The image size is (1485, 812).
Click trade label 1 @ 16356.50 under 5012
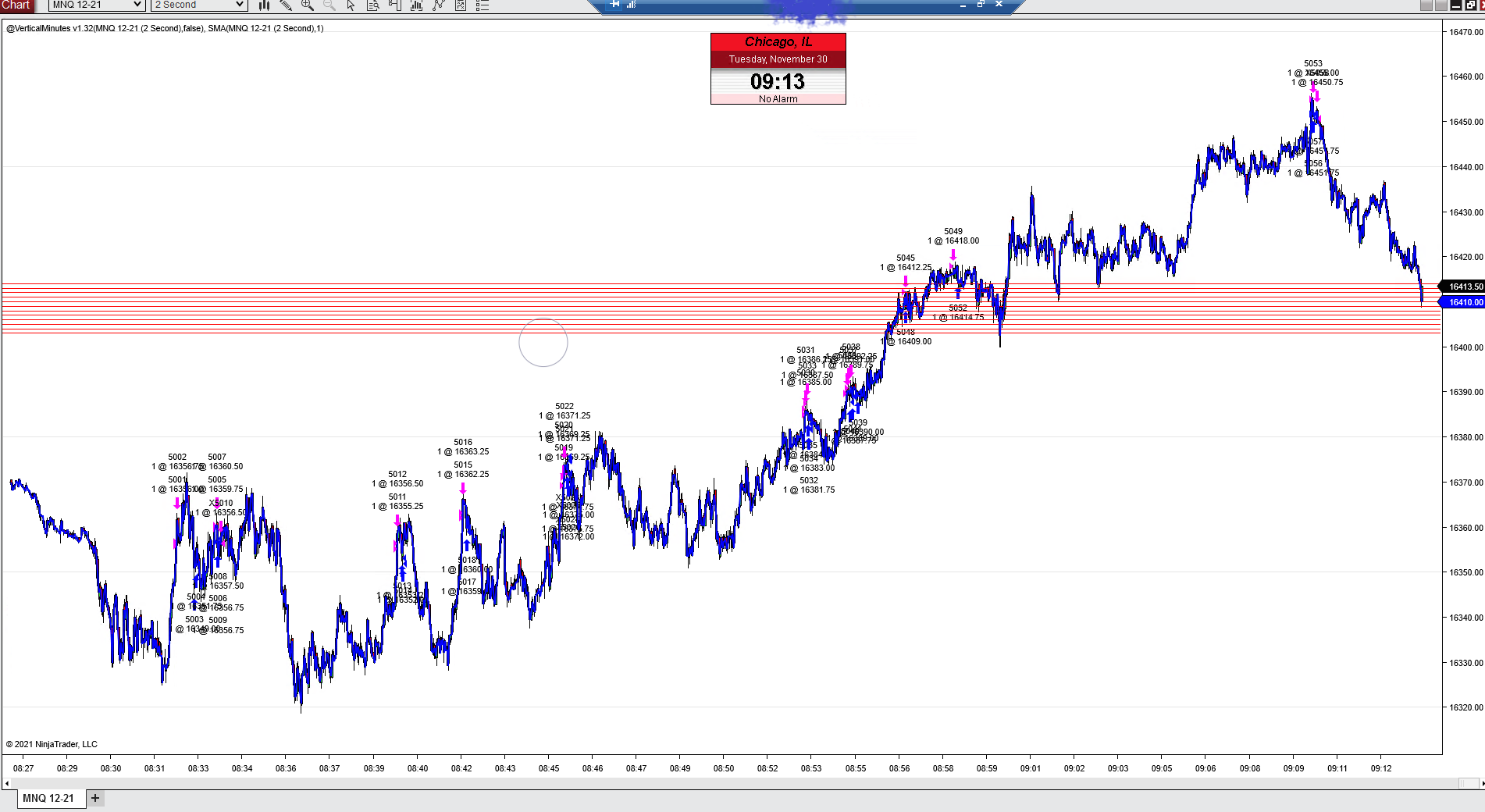click(397, 483)
